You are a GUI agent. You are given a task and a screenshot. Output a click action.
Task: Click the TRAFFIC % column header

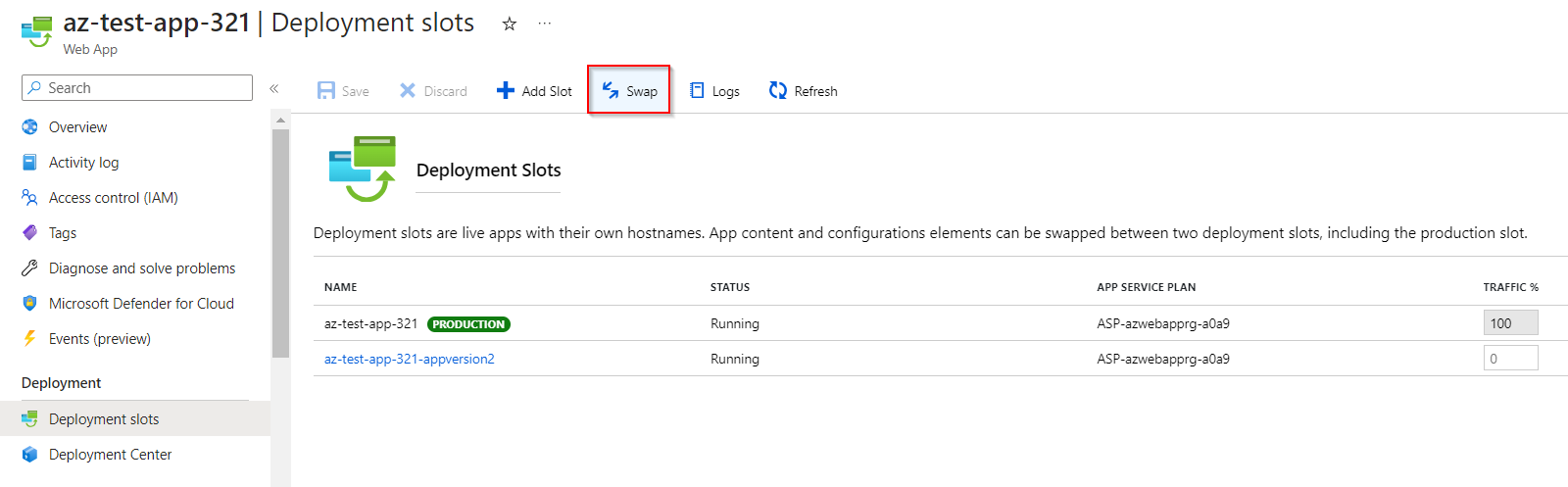point(1511,287)
